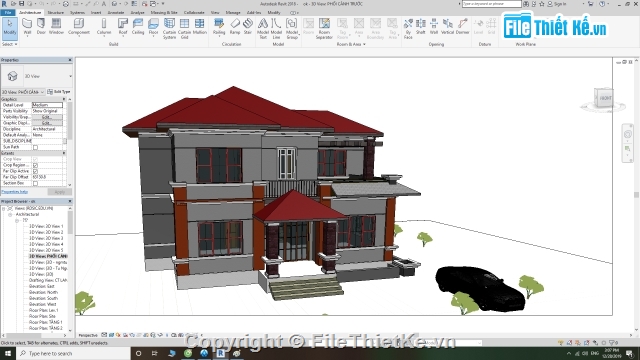Open the Annotate ribbon tab
640x360 pixels.
116,13
